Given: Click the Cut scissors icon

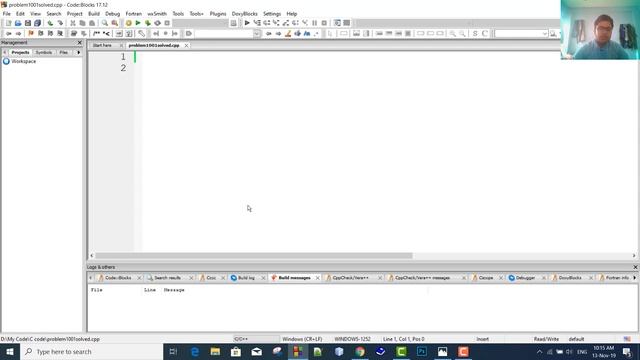Looking at the screenshot, I should click(x=73, y=23).
